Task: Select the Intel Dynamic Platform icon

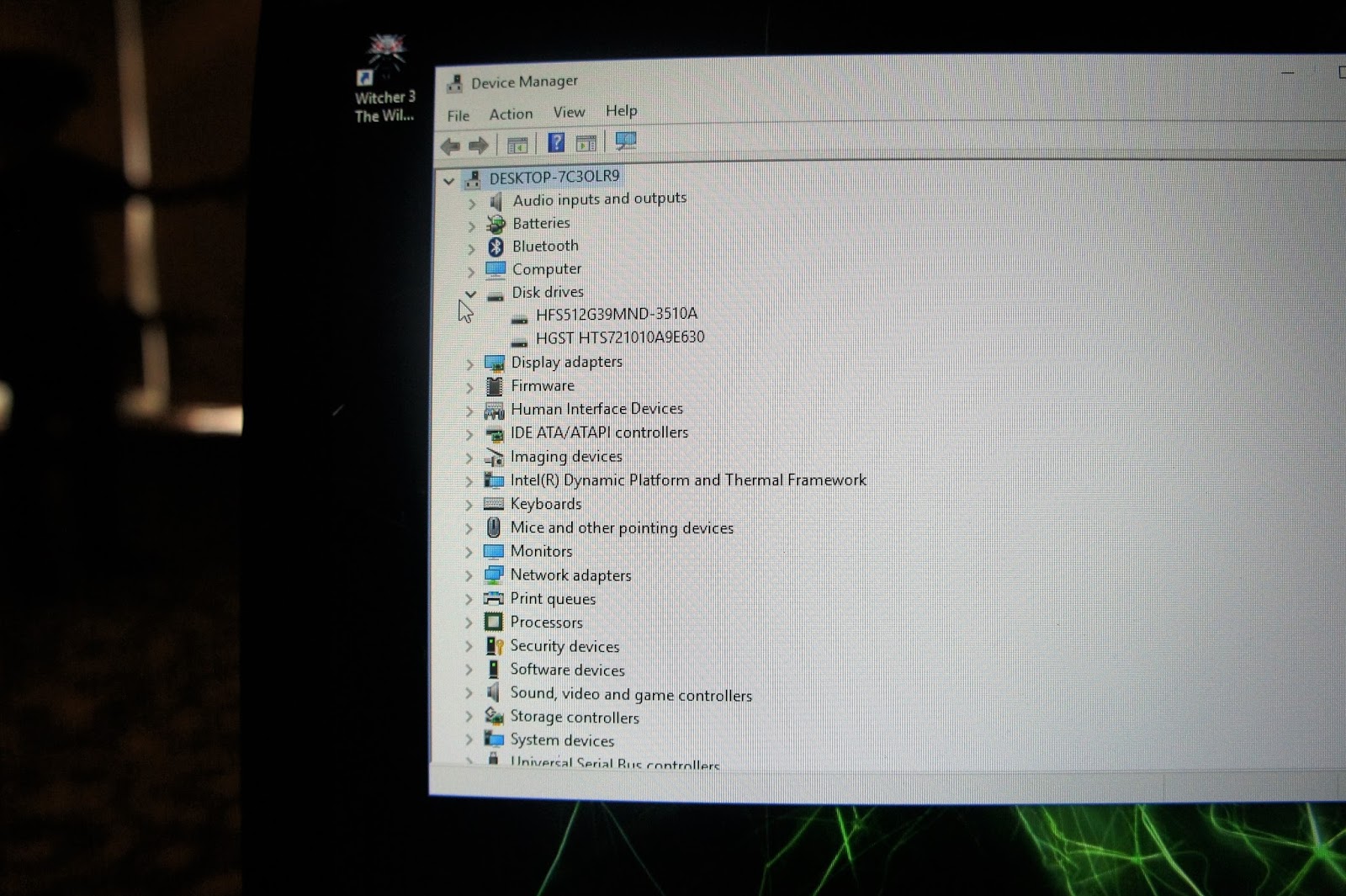Action: (494, 480)
